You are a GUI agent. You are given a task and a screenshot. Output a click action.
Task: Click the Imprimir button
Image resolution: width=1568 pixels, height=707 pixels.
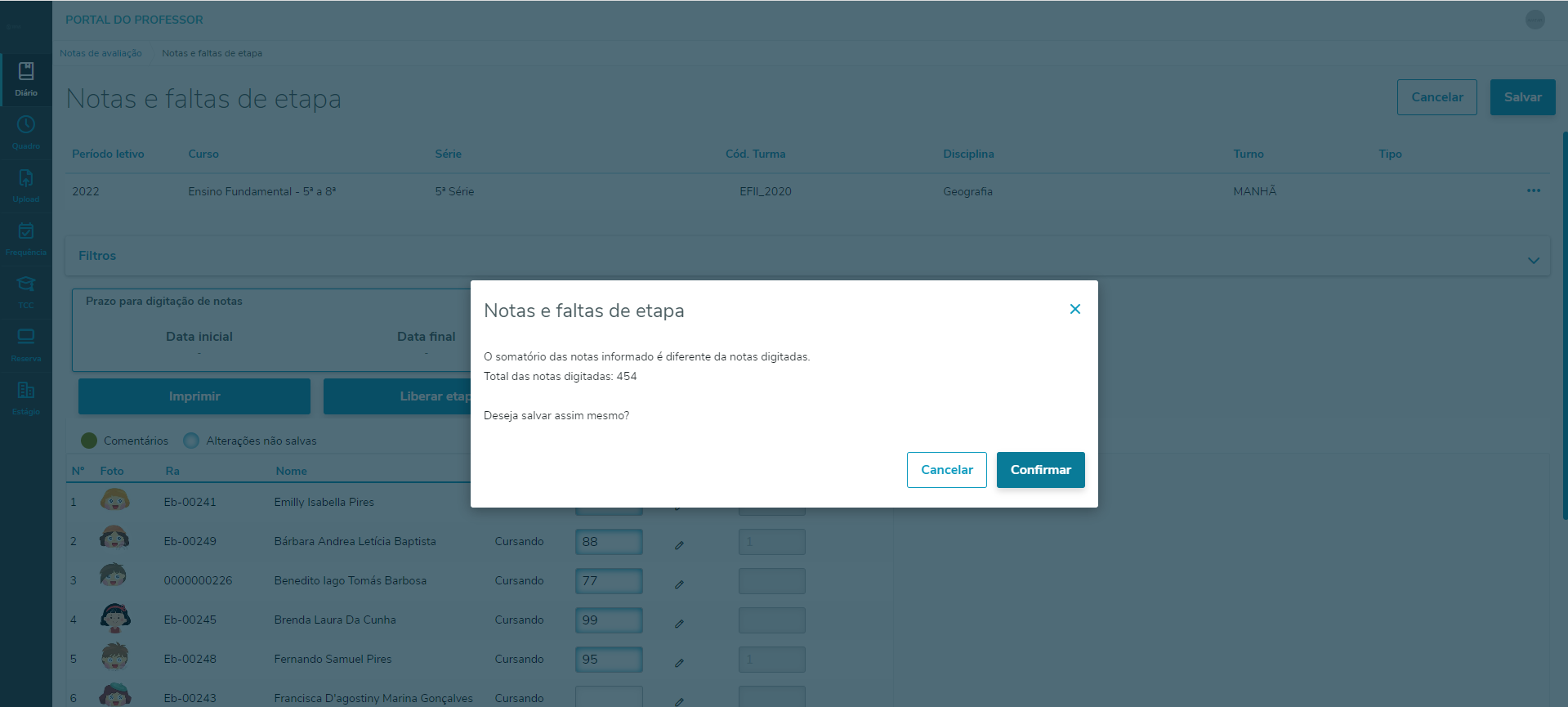[x=194, y=396]
